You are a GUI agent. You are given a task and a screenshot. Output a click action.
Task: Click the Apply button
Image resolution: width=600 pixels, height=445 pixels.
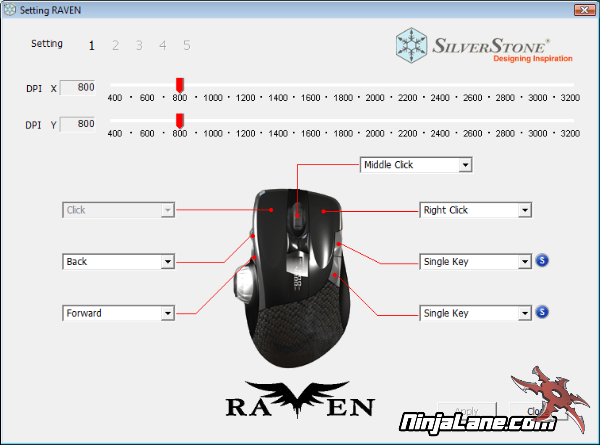pos(467,411)
